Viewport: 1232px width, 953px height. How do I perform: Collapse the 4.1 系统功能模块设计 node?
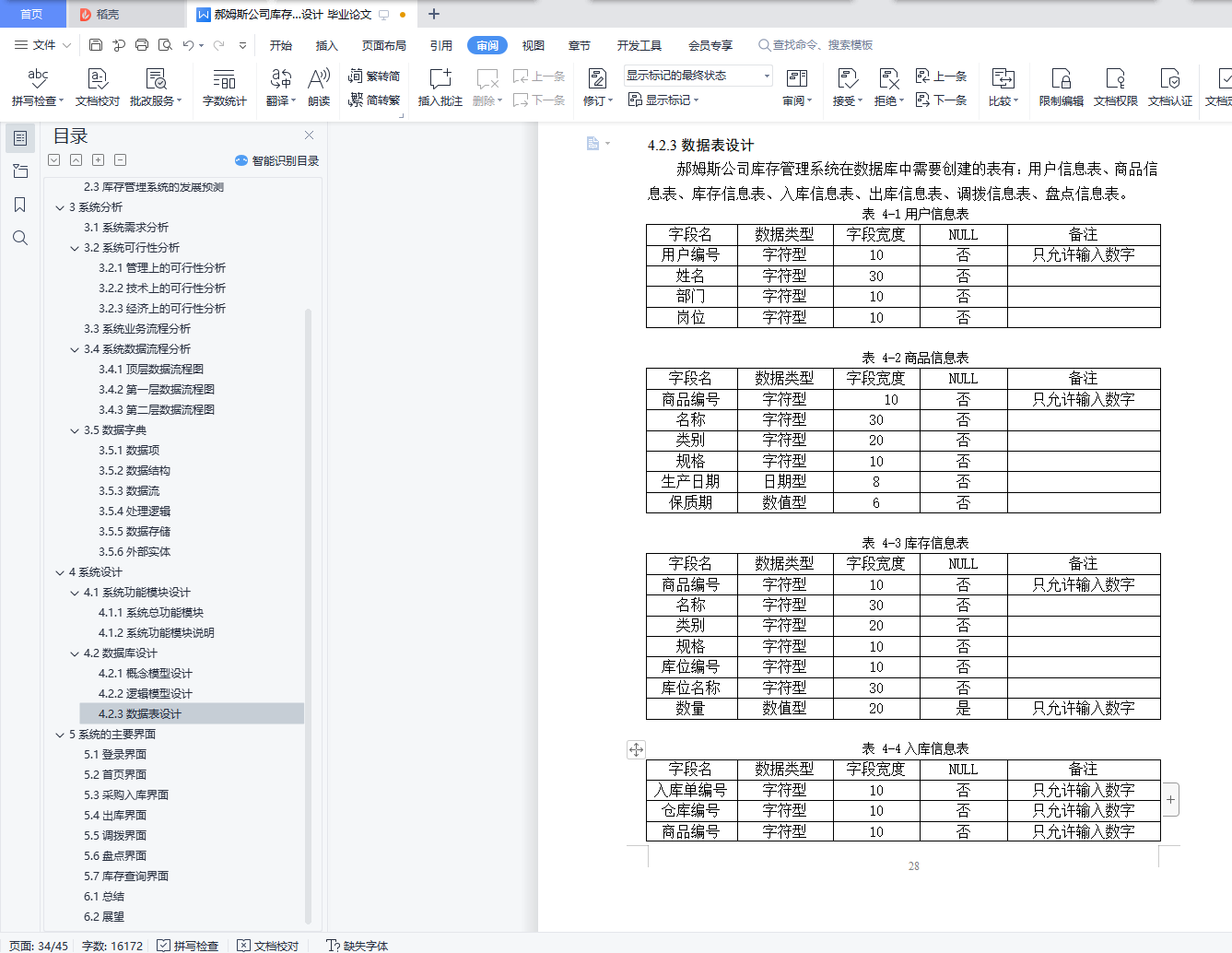[75, 593]
